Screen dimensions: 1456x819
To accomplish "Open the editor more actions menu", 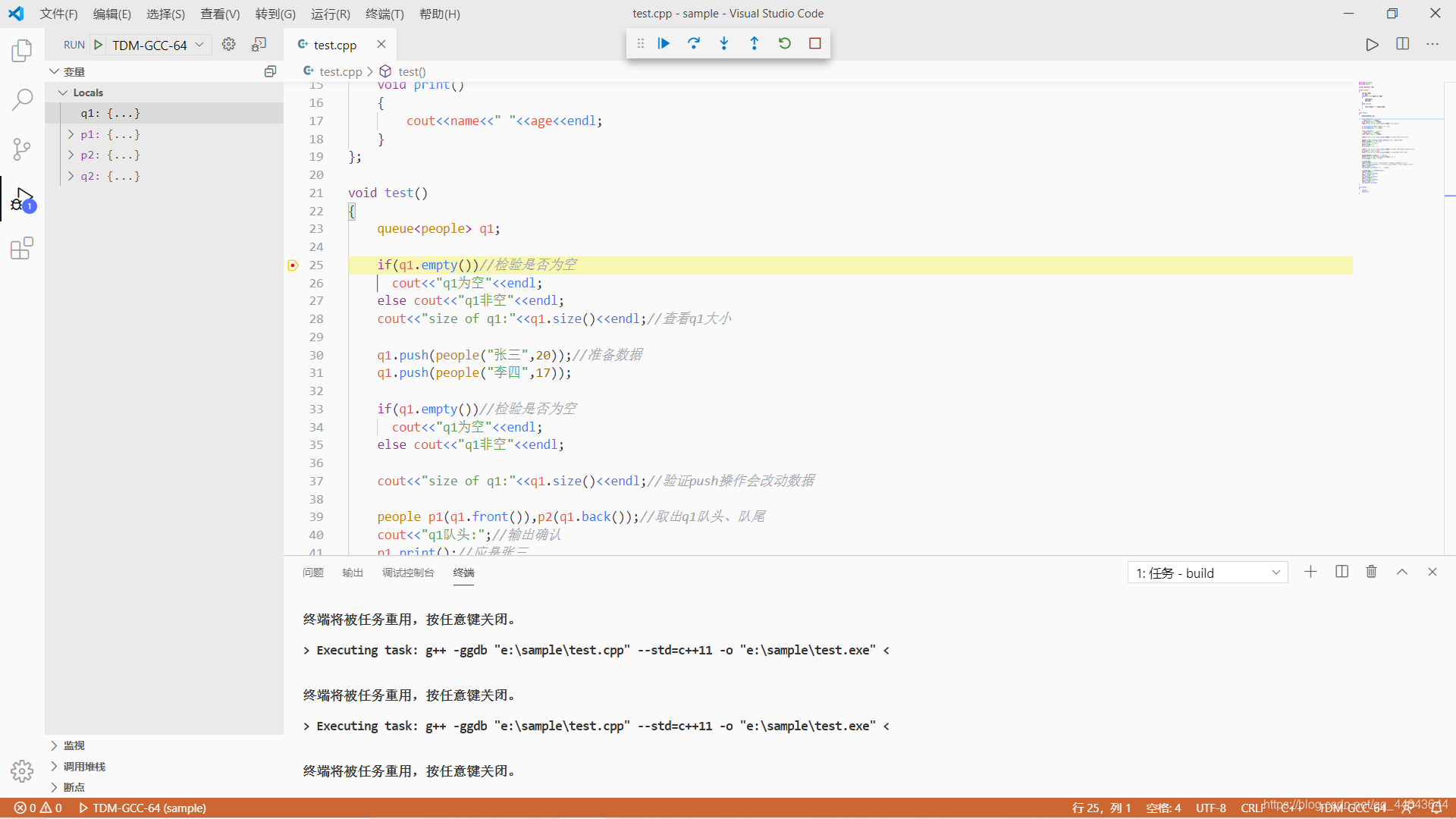I will [x=1432, y=45].
